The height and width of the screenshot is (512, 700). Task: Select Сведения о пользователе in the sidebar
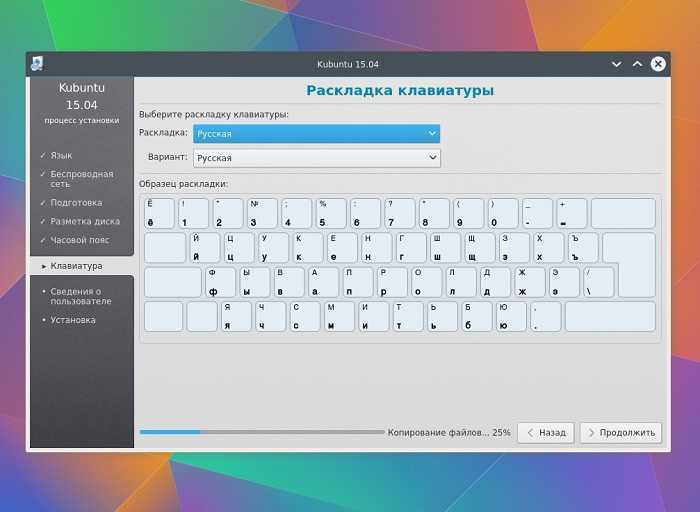click(x=81, y=296)
